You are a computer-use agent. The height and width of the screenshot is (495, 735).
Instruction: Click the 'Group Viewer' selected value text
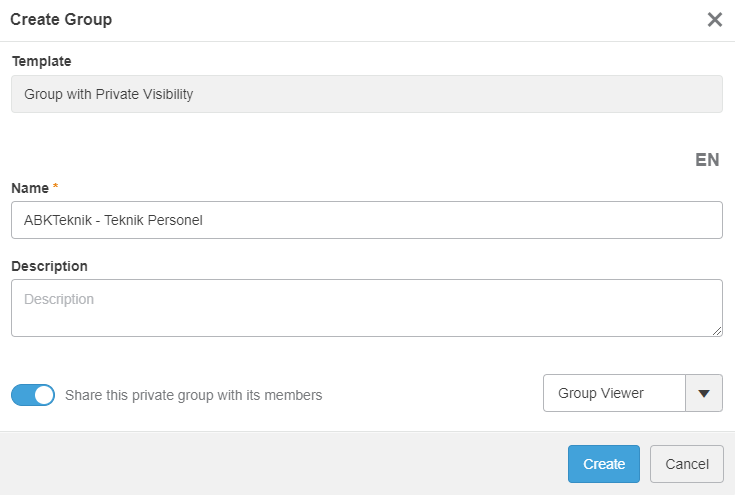pyautogui.click(x=600, y=394)
